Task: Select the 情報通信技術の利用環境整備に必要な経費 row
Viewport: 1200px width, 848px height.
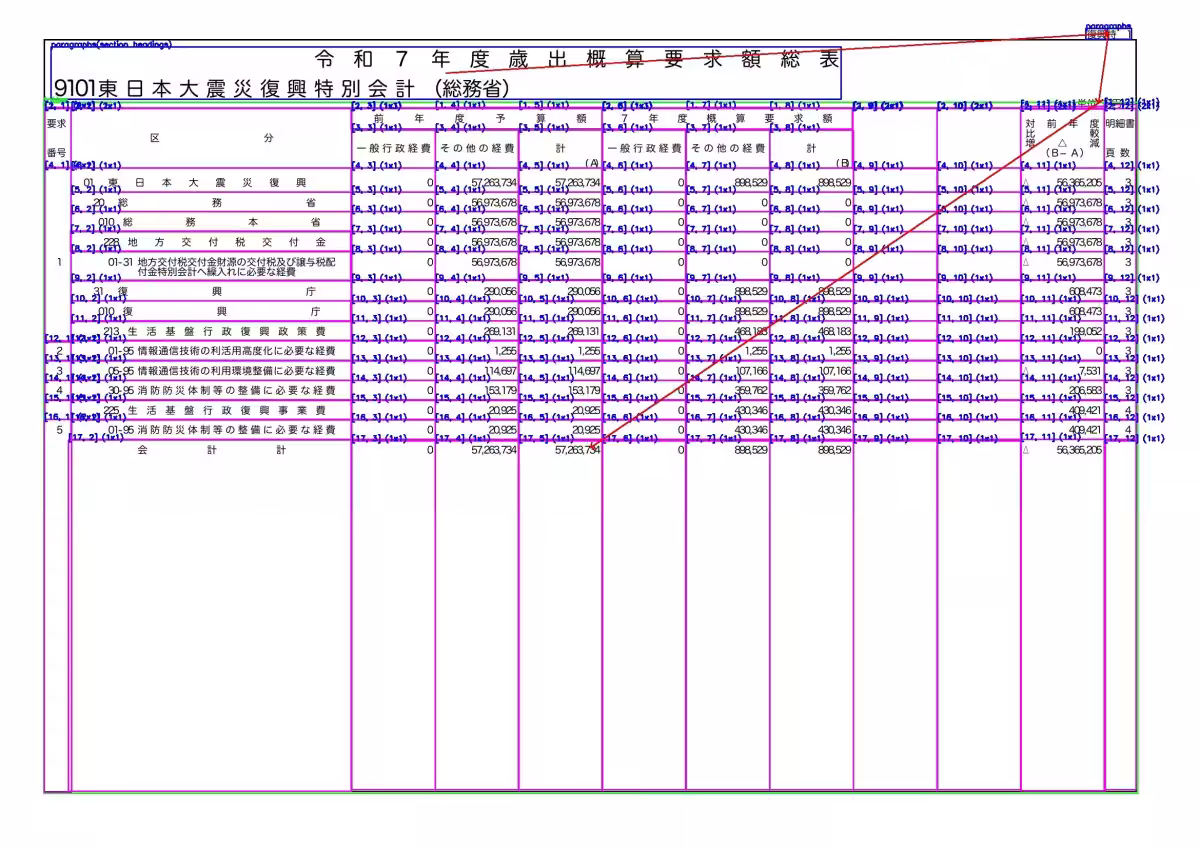Action: [210, 371]
